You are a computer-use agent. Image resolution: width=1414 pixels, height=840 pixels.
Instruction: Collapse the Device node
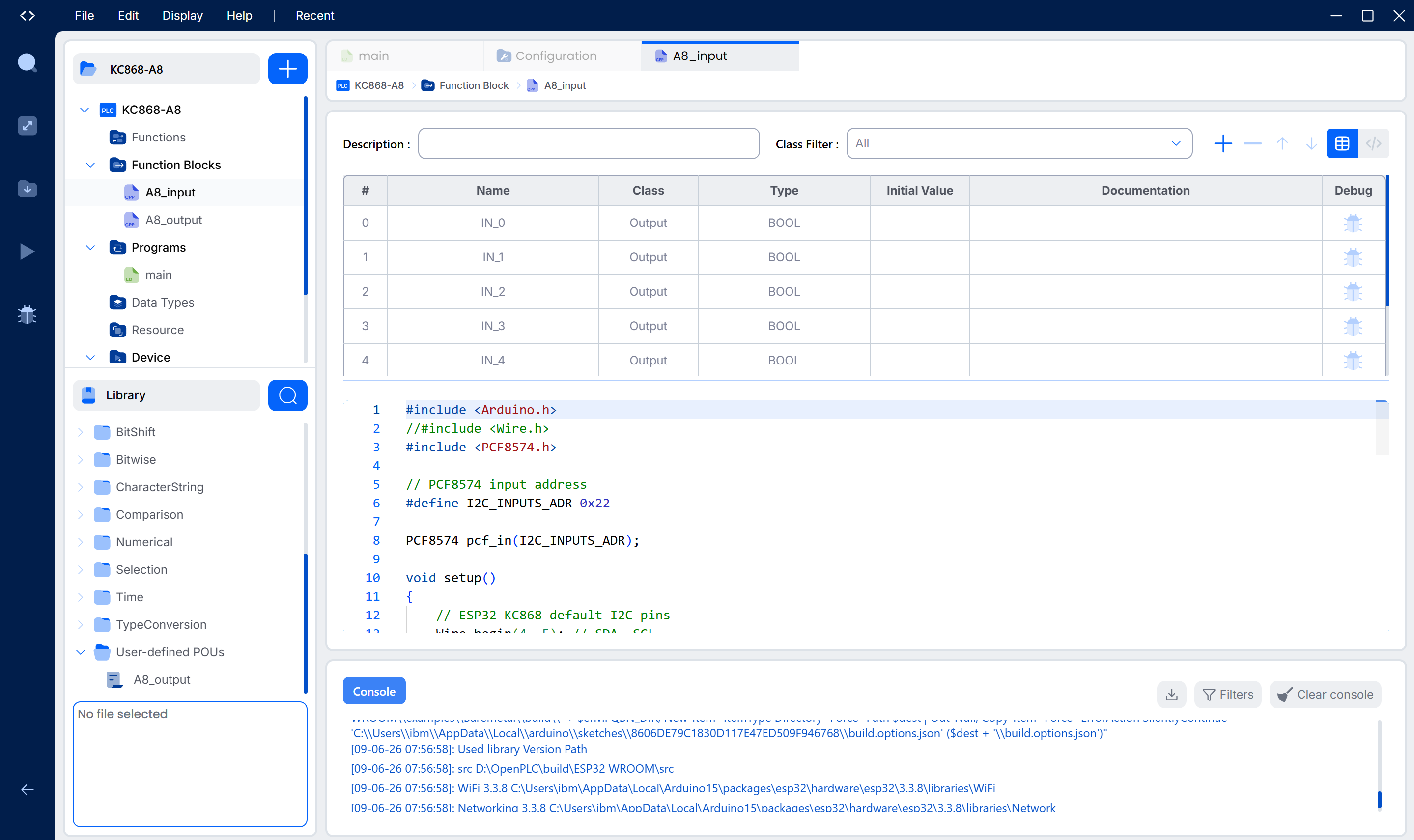(90, 357)
